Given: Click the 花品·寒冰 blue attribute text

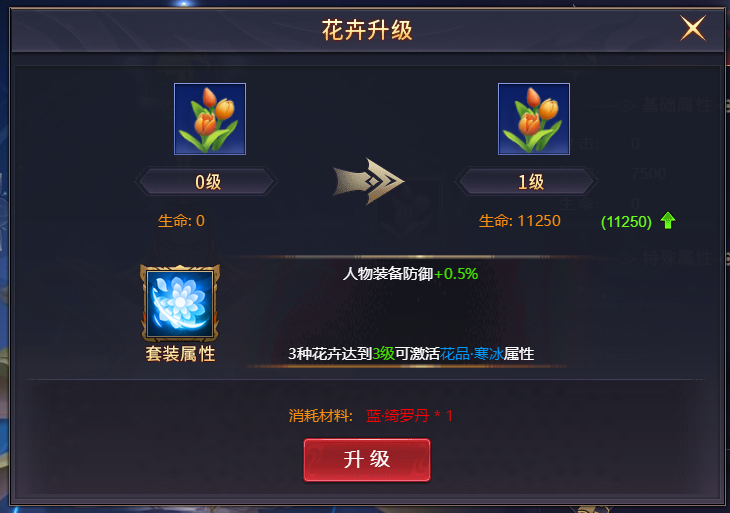Looking at the screenshot, I should [x=472, y=354].
